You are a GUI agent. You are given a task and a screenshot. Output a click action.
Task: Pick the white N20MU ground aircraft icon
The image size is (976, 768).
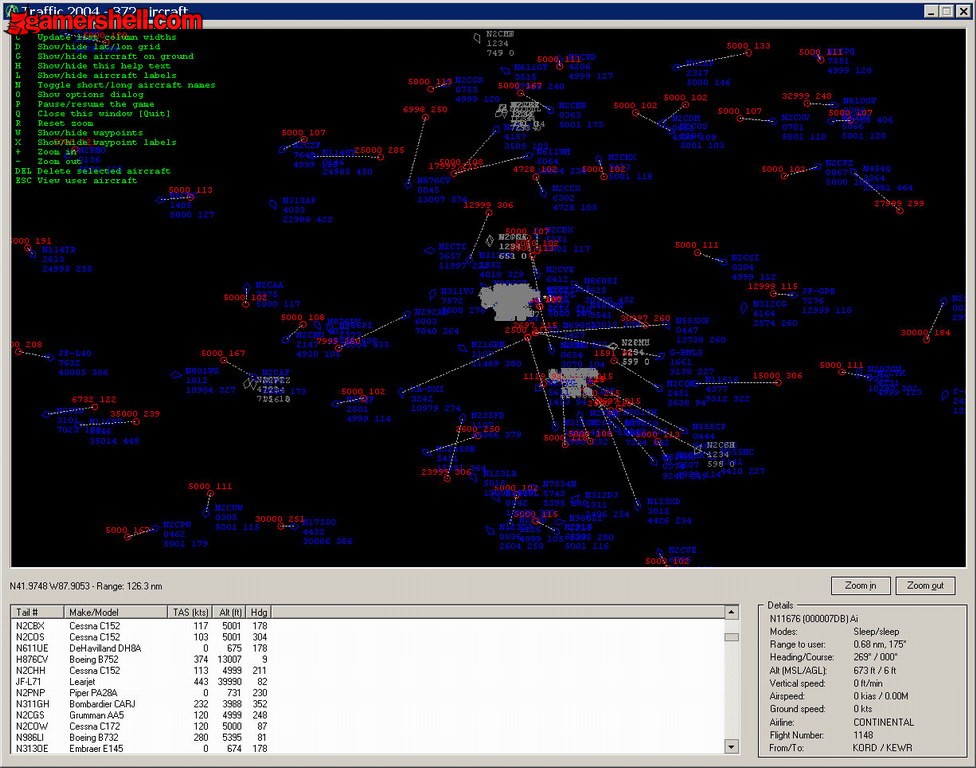[613, 346]
